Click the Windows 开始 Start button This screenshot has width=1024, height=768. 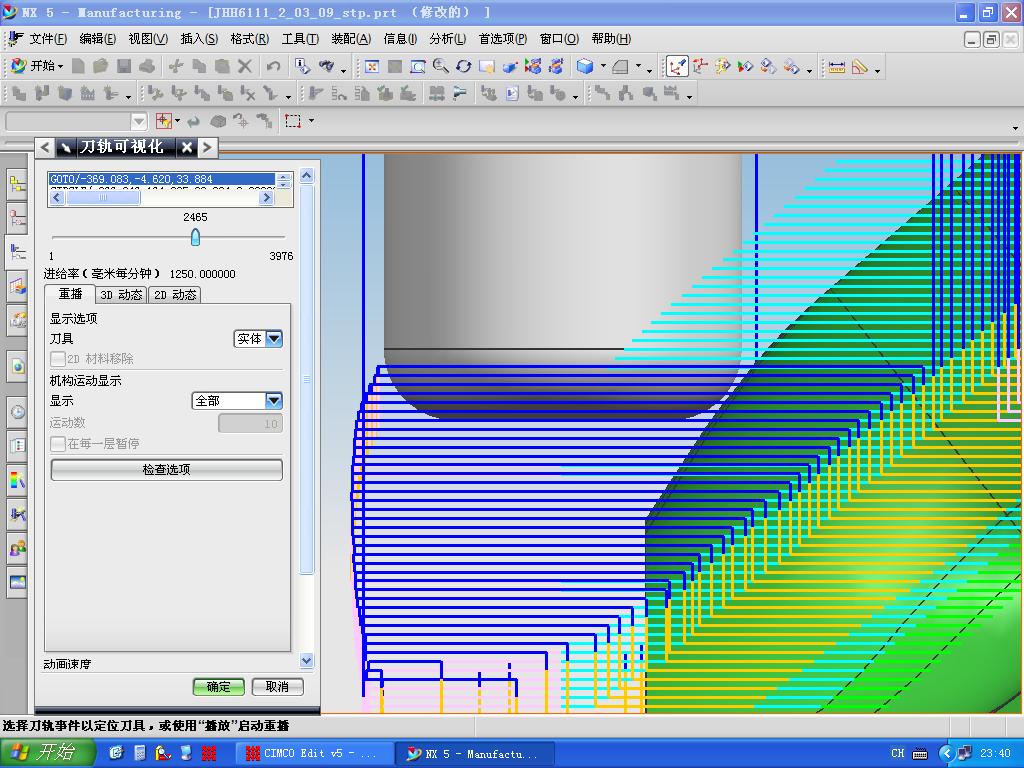tap(48, 753)
